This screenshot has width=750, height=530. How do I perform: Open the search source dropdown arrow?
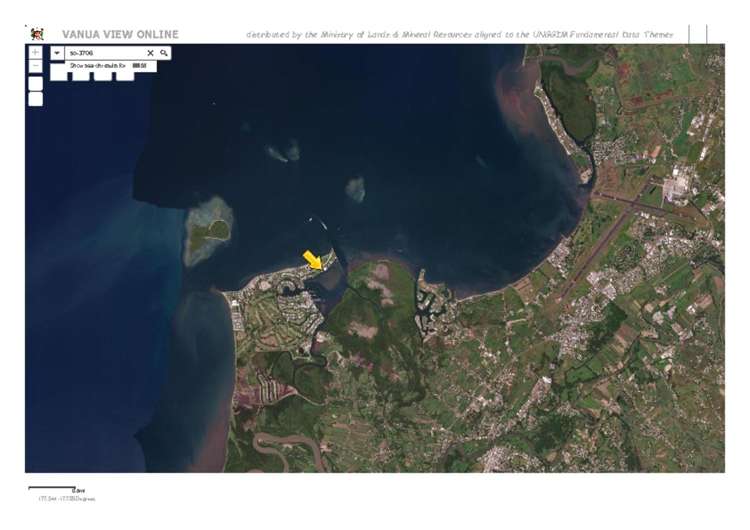[57, 53]
